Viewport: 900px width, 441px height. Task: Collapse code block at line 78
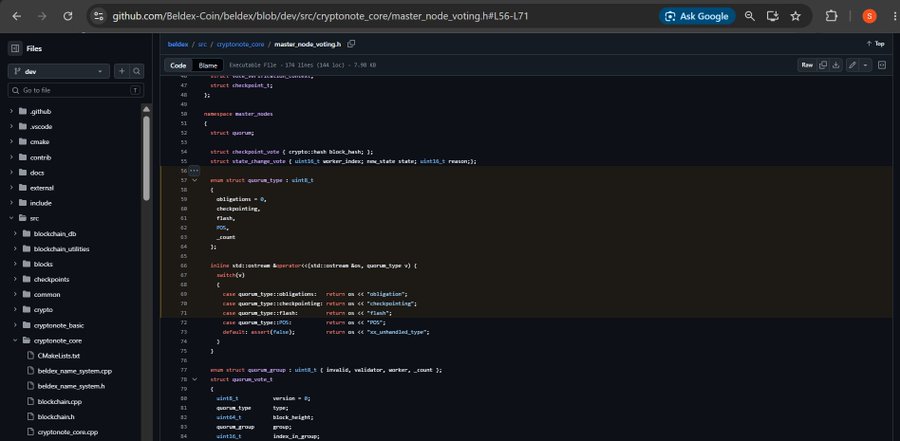pyautogui.click(x=195, y=380)
